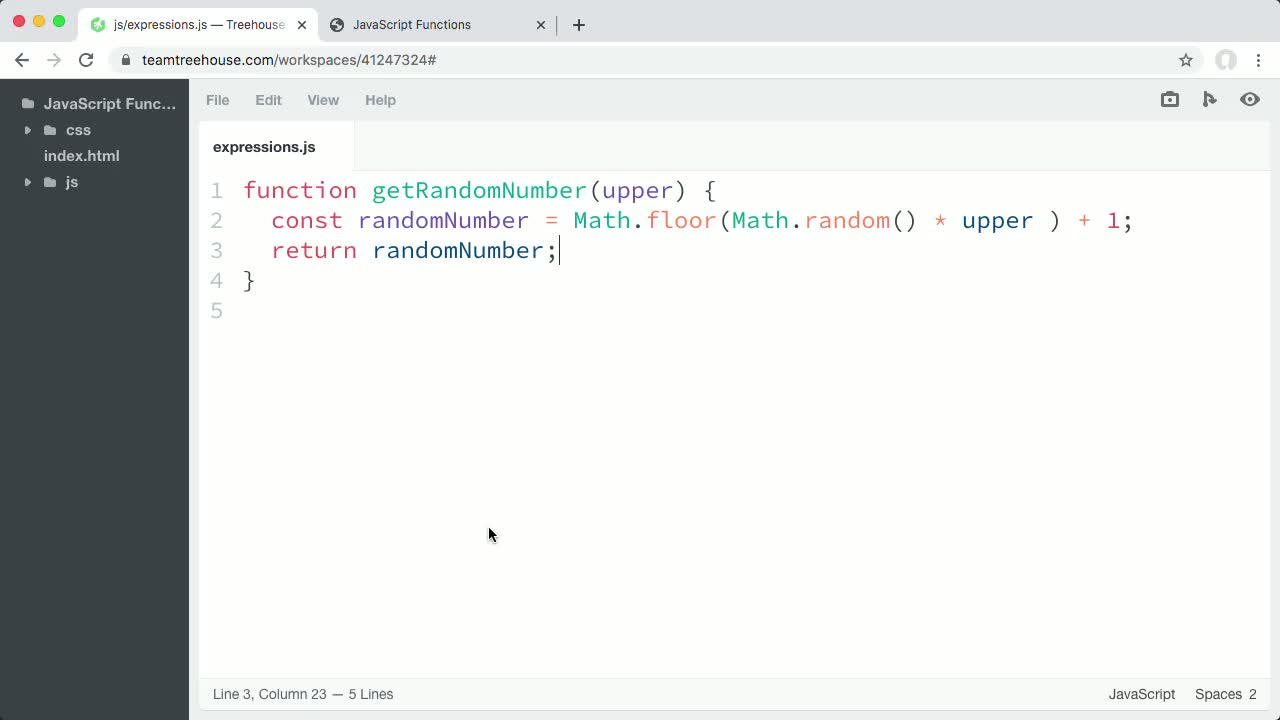Click the css folder icon in the sidebar

coord(51,130)
